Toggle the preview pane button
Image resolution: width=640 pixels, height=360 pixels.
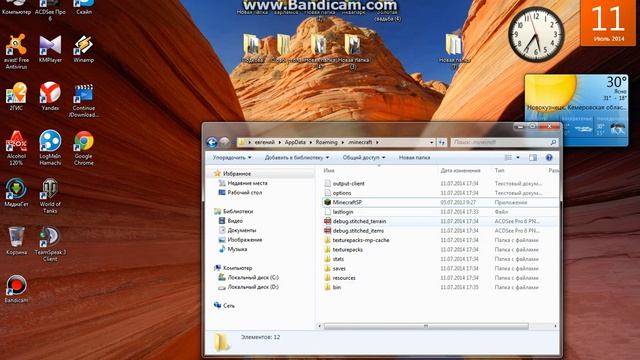533,158
